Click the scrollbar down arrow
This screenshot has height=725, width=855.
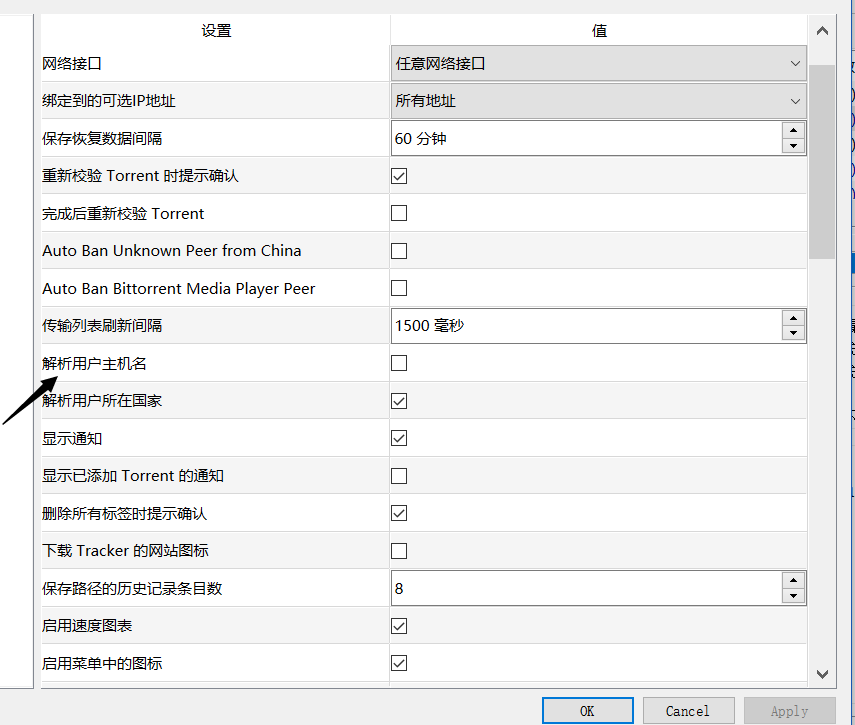point(822,674)
